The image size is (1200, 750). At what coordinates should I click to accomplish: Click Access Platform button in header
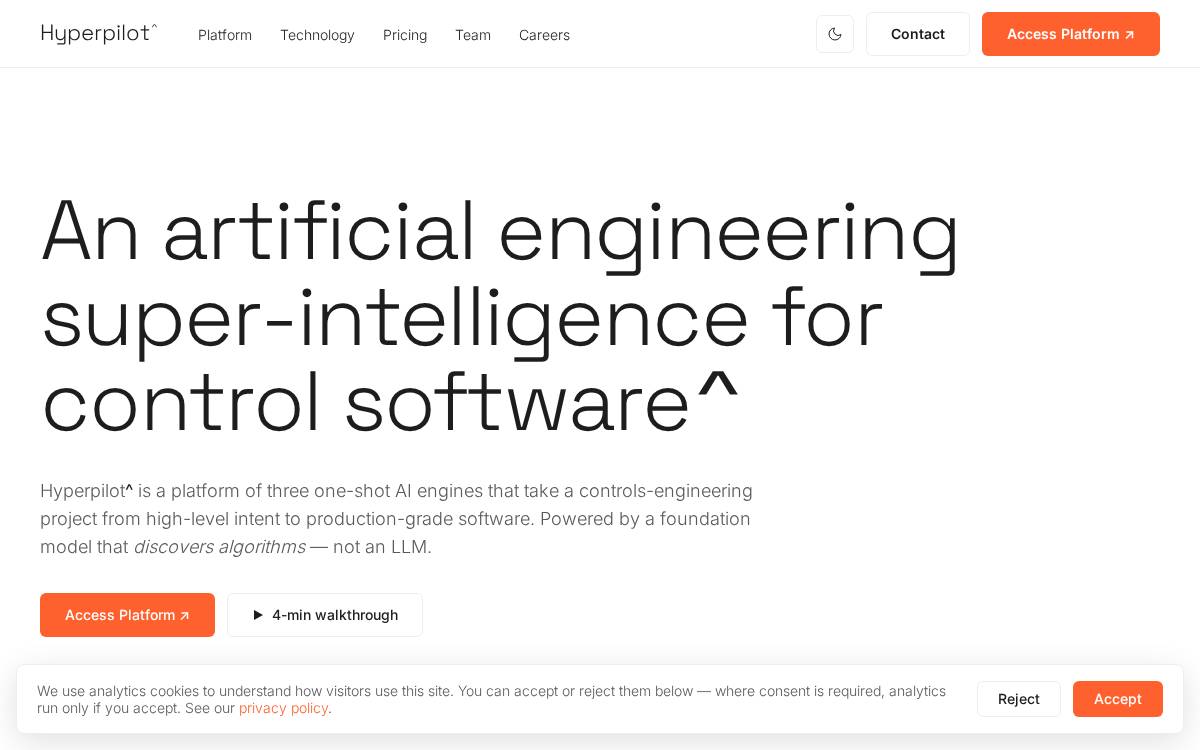1071,34
